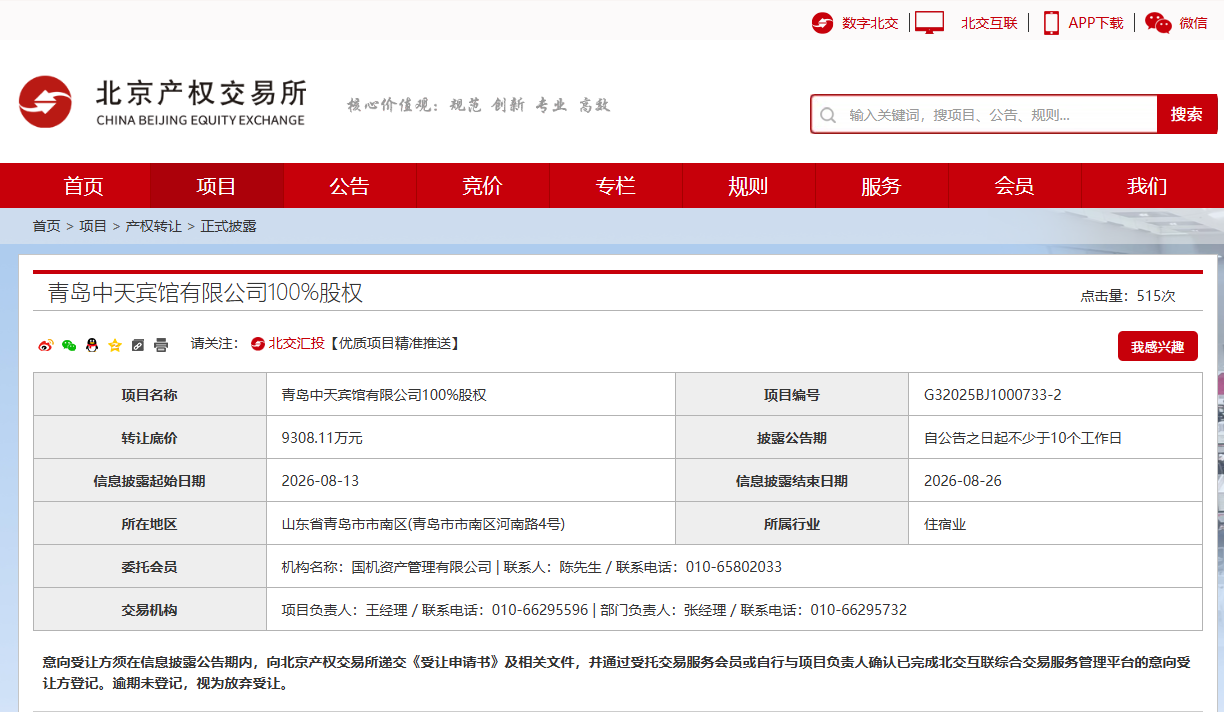Click the 转让底价 header cell
Image resolution: width=1224 pixels, height=712 pixels.
pyautogui.click(x=150, y=438)
